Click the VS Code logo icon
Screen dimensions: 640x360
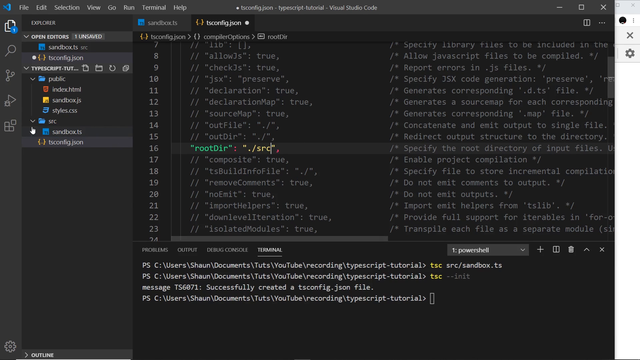pos(7,7)
